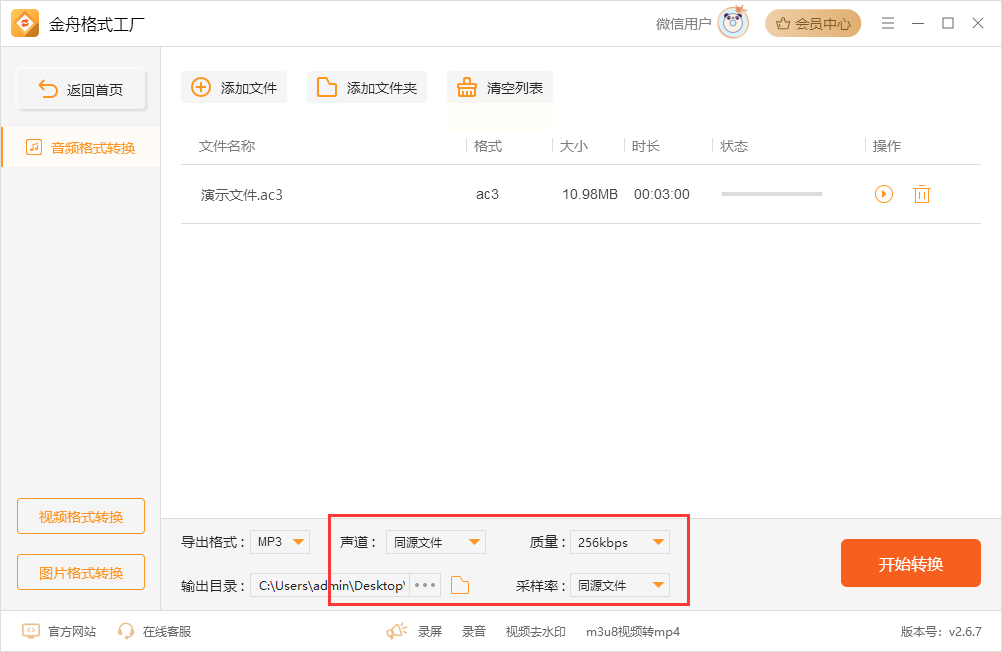The height and width of the screenshot is (652, 1002).
Task: Switch to 视频格式转换 mode
Action: (81, 516)
